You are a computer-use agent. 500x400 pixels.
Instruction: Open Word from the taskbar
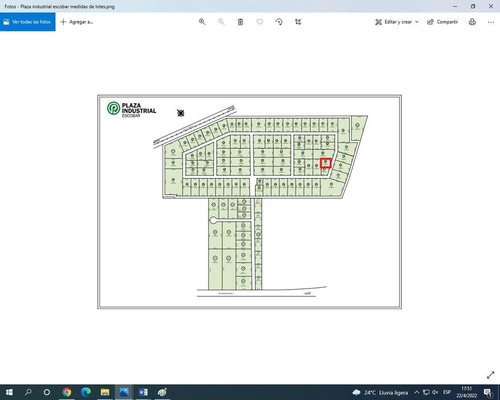pos(143,392)
